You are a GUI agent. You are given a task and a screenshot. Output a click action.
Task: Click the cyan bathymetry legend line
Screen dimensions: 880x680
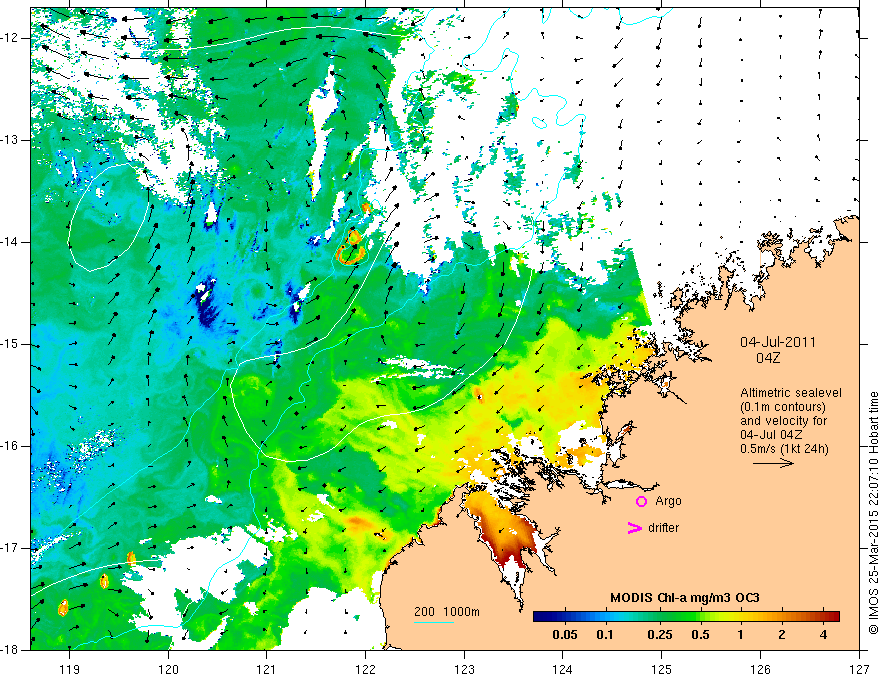pyautogui.click(x=434, y=622)
